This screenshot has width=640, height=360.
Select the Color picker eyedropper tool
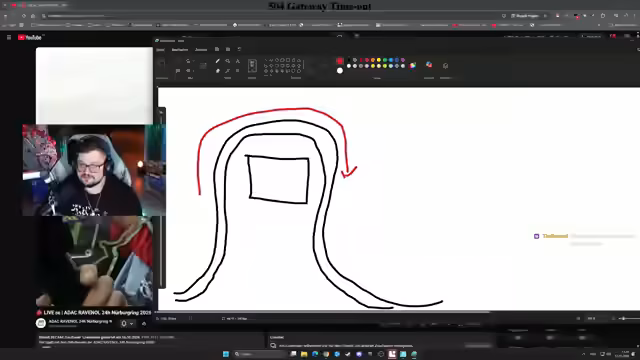[227, 71]
